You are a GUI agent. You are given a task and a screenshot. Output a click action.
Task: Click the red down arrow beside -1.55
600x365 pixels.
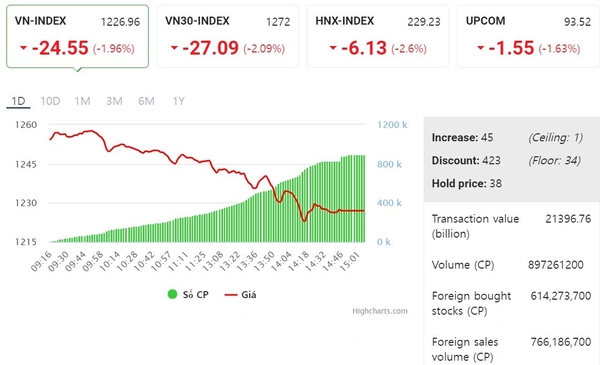481,48
